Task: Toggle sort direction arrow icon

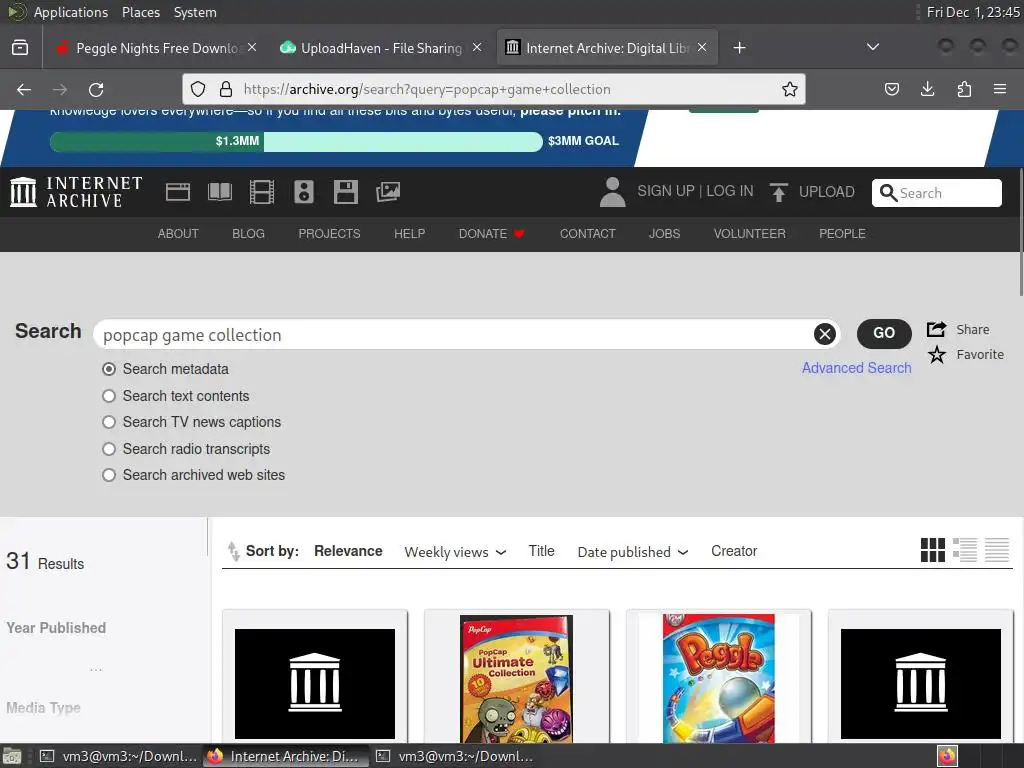Action: pyautogui.click(x=233, y=552)
